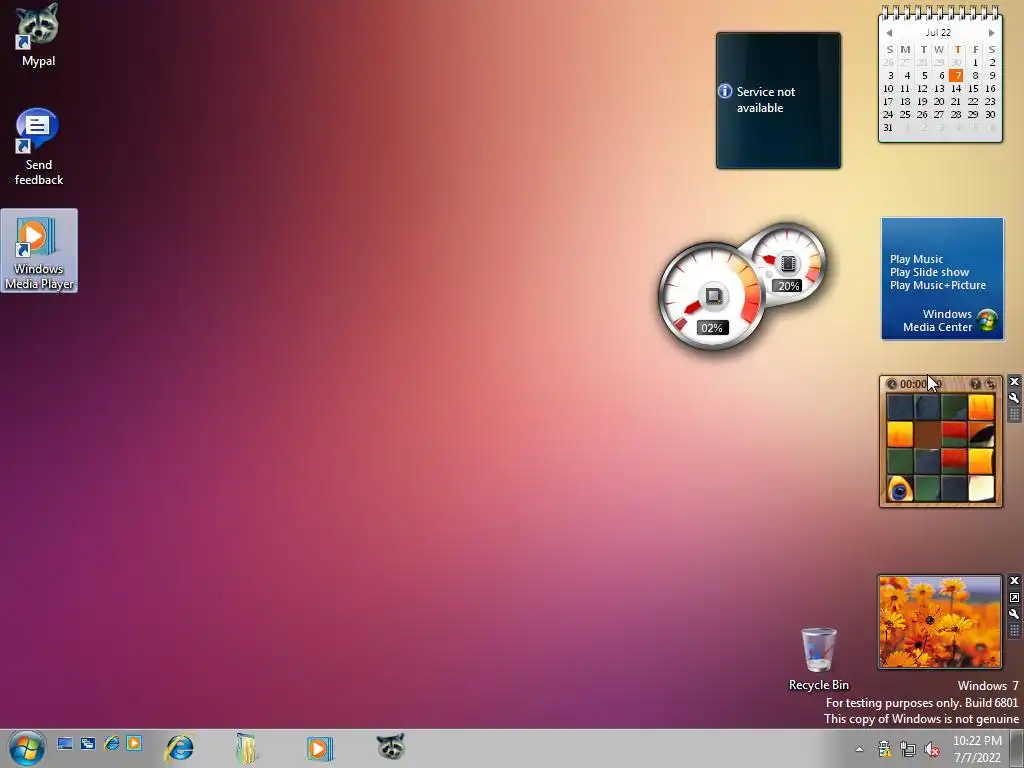Show hidden tray icons arrow
Screen dimensions: 1024x768
[x=859, y=750]
